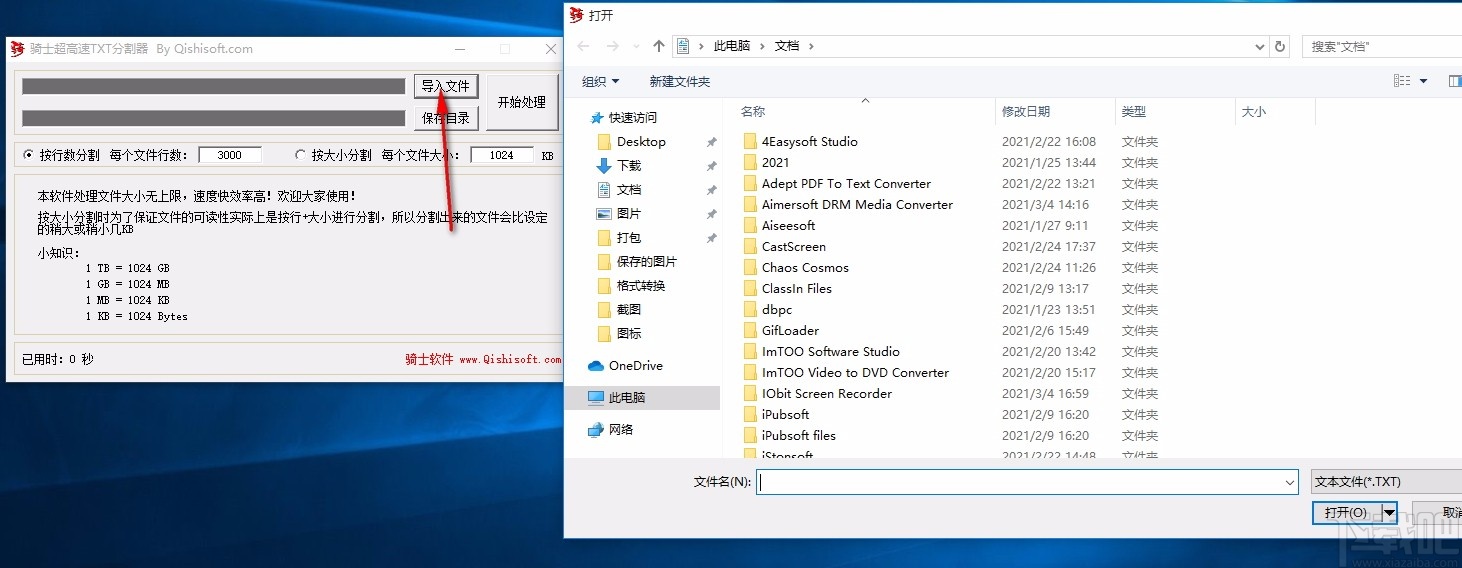
Task: Click the Forward arrow in the Open dialog
Action: click(613, 46)
